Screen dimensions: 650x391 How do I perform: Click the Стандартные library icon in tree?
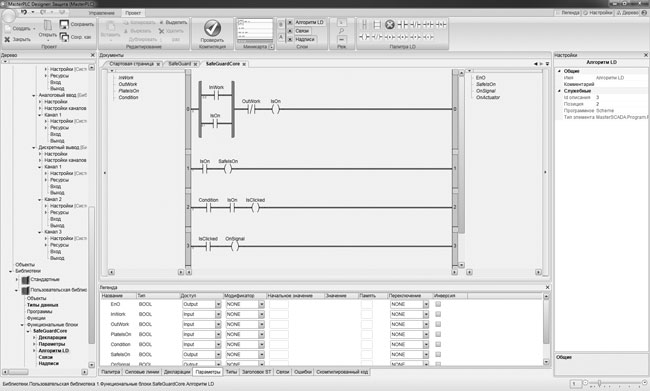[x=25, y=280]
